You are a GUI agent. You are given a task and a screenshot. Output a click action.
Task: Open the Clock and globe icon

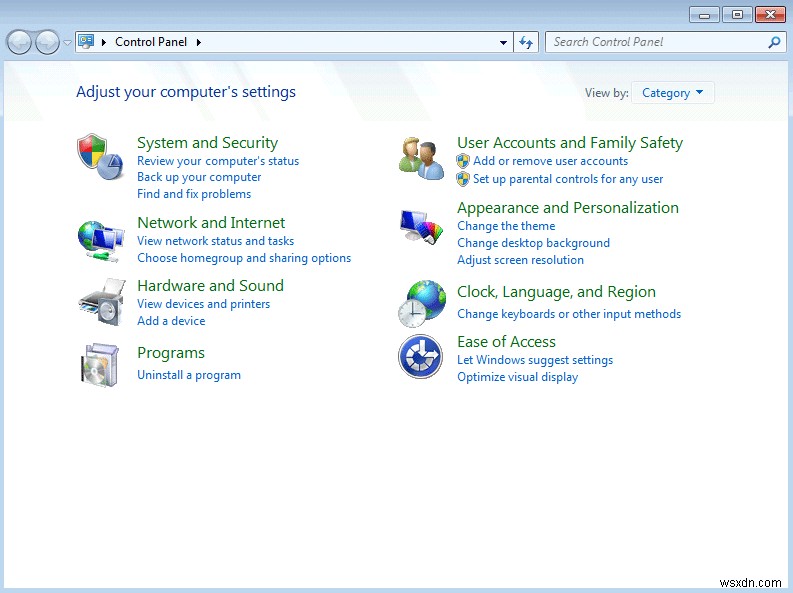click(x=422, y=303)
